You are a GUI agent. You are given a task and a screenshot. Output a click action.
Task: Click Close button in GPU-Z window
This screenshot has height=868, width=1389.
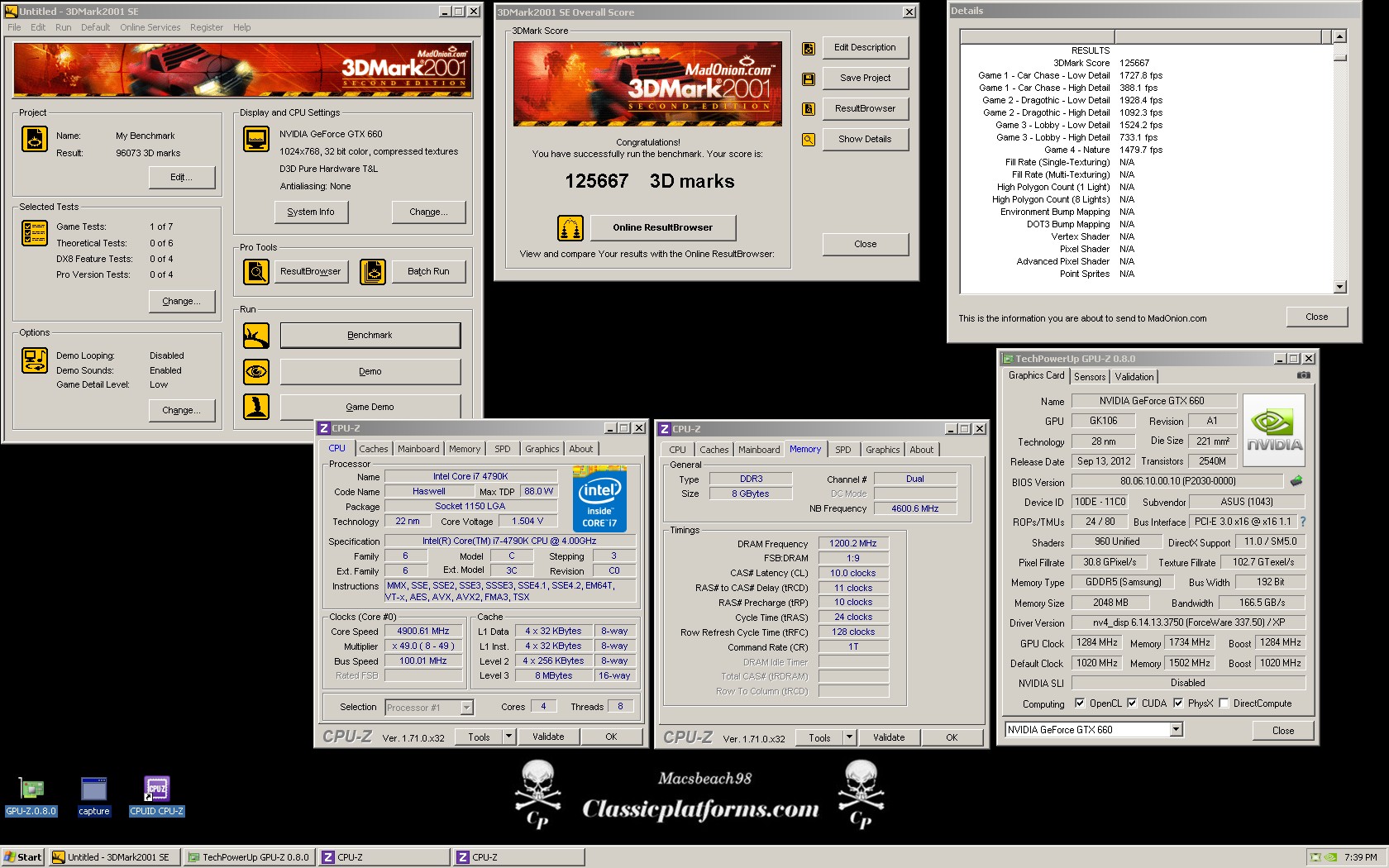pyautogui.click(x=1282, y=731)
